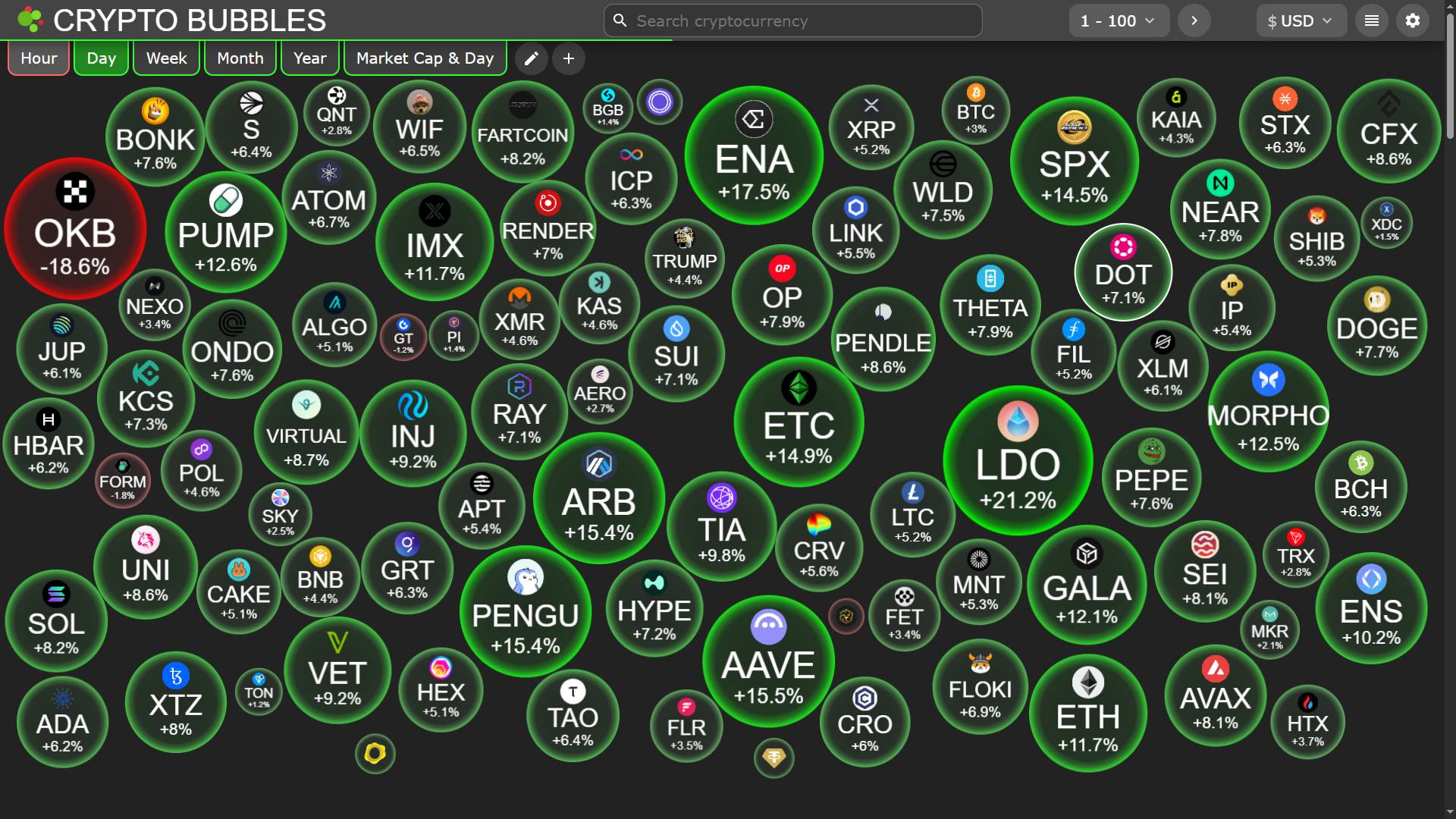Open the 1 - 100 range dropdown
Screen dimensions: 1456x819
point(1119,20)
